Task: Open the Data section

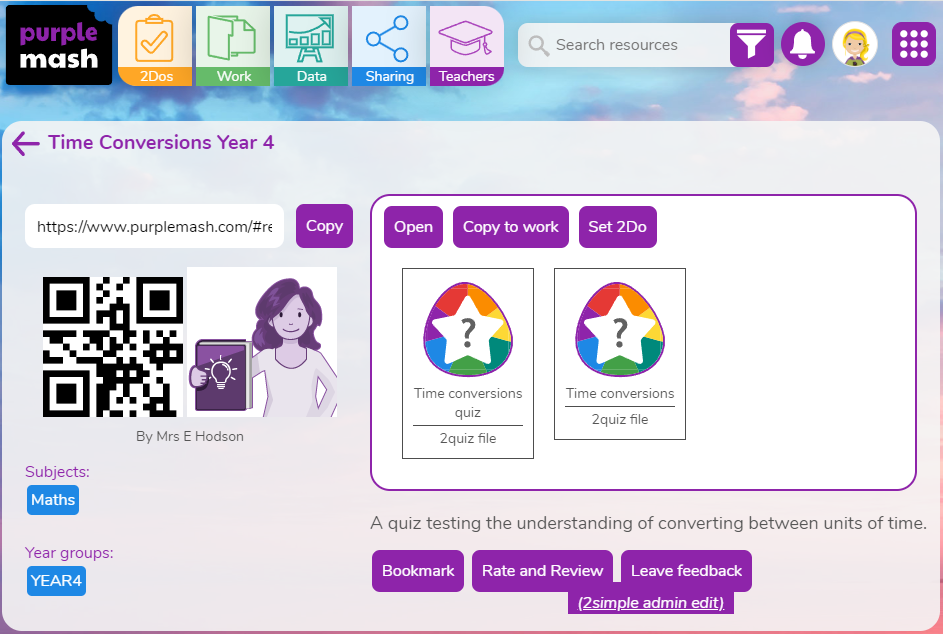Action: point(311,44)
